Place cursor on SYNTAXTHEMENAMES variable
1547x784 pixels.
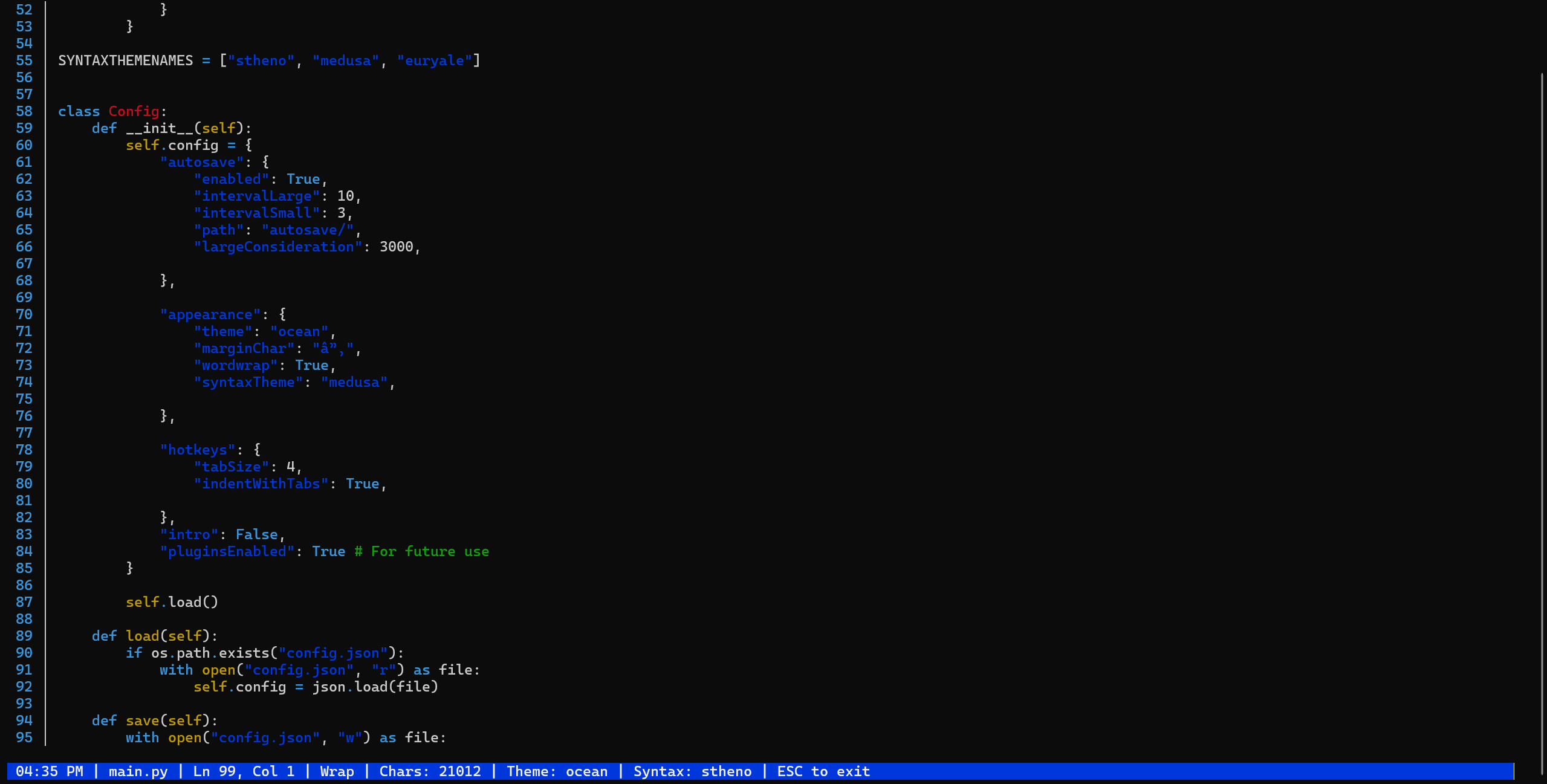coord(125,60)
